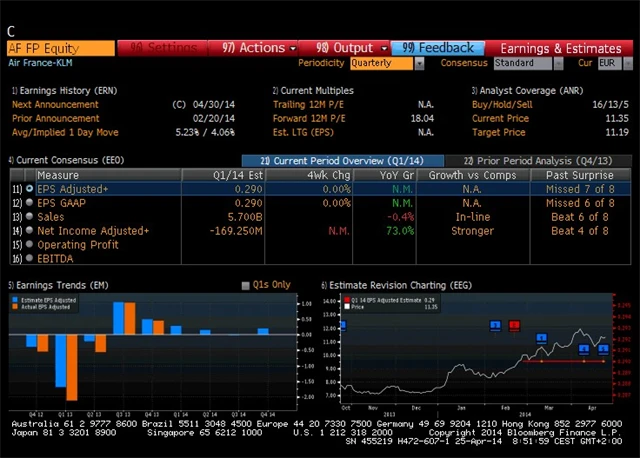640x458 pixels.
Task: Click the EUR currency field
Action: click(610, 63)
